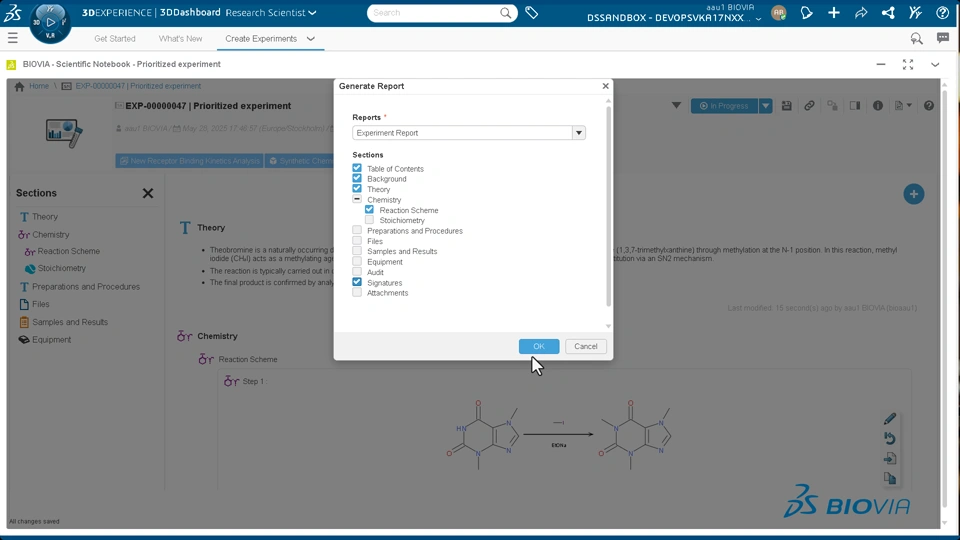Click the experiment toolbar help icon

pyautogui.click(x=929, y=106)
